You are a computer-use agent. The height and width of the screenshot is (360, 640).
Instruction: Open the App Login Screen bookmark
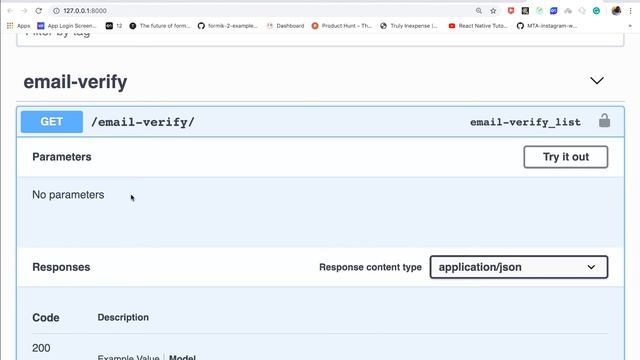tap(67, 26)
